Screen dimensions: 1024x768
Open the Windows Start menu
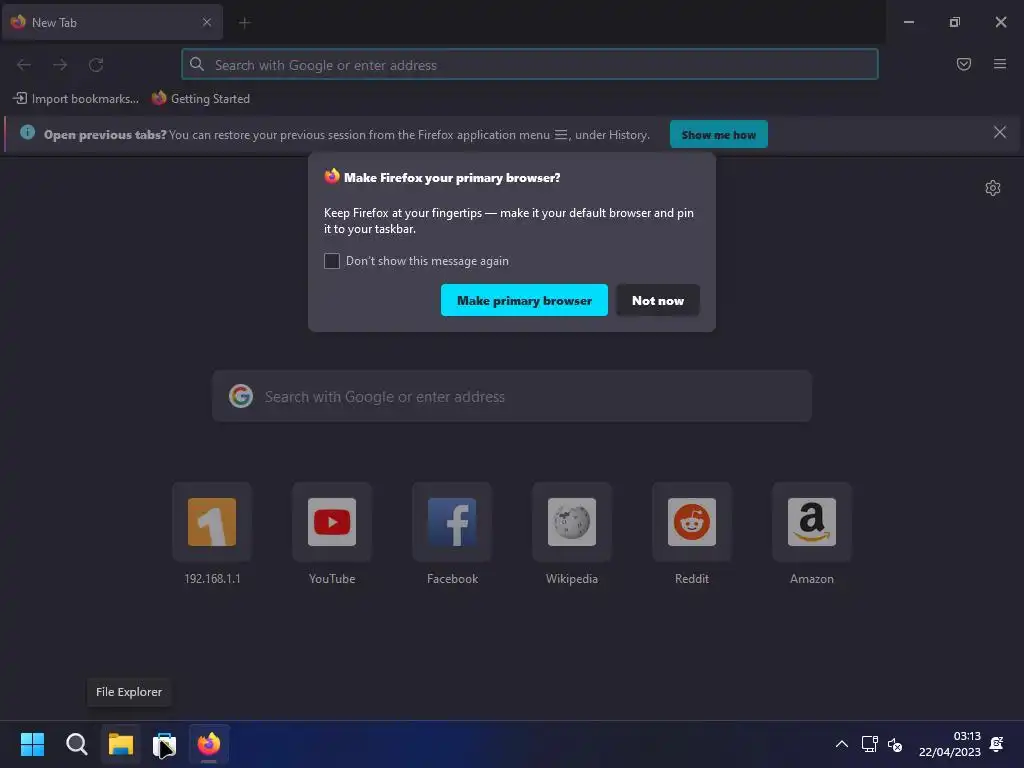(x=32, y=744)
